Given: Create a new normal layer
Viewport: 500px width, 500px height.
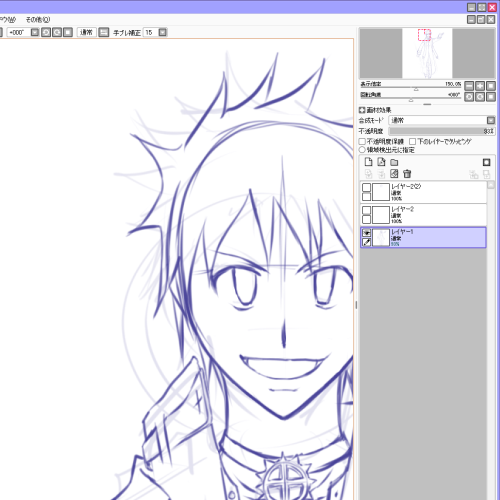Looking at the screenshot, I should tap(368, 162).
